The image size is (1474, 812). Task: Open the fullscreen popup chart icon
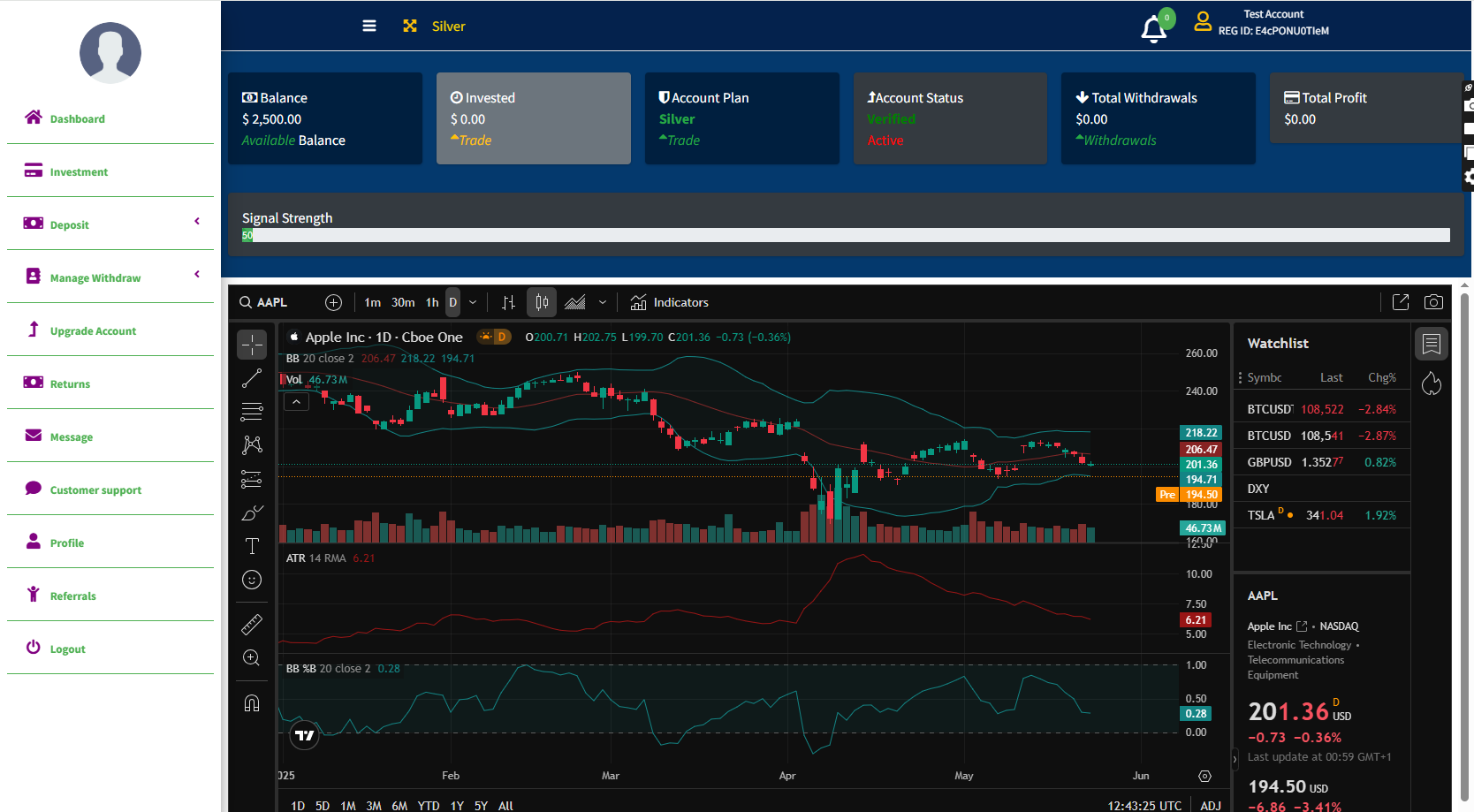[1401, 302]
